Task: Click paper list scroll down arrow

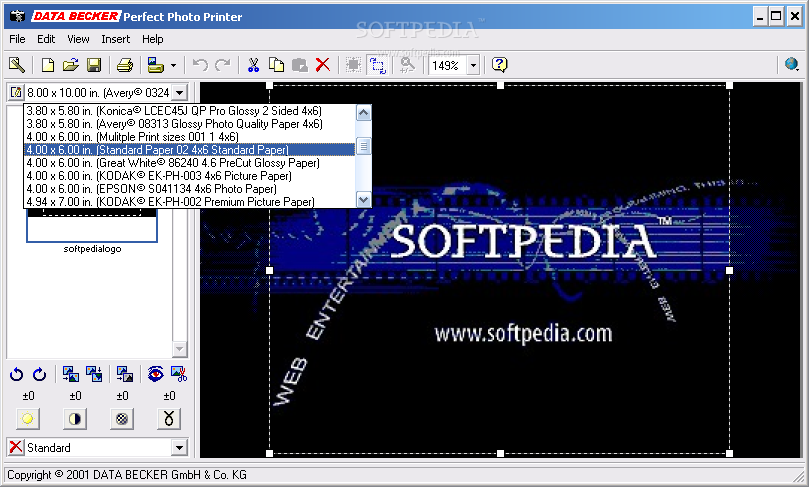Action: [364, 200]
